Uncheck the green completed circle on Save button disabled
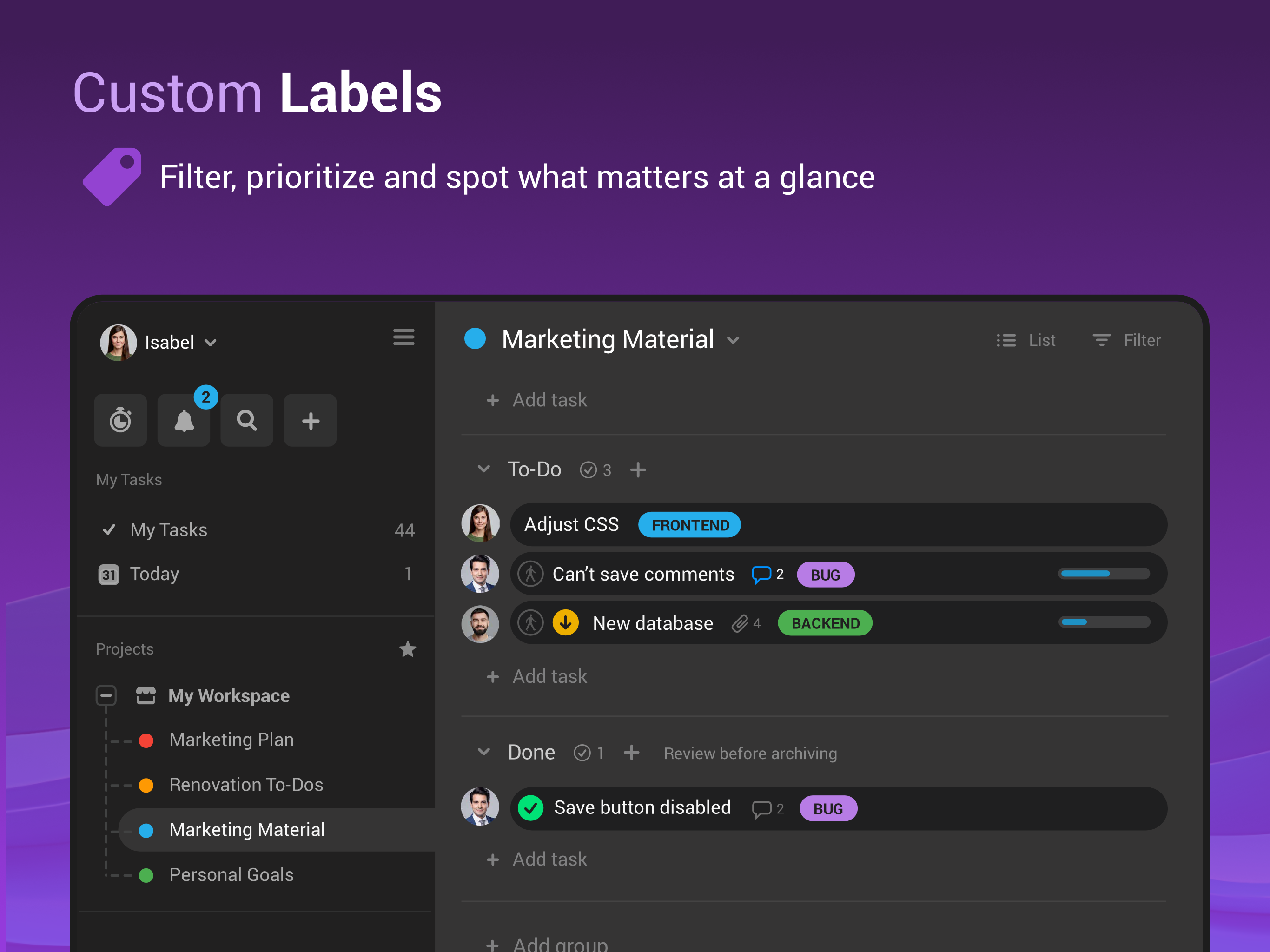 [530, 808]
